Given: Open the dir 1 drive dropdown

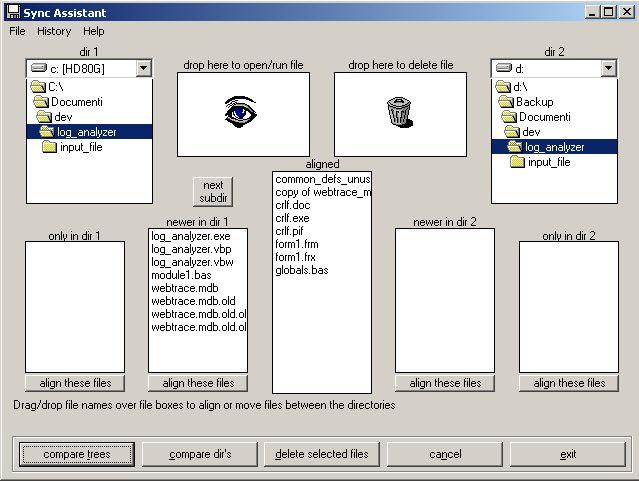Looking at the screenshot, I should pyautogui.click(x=143, y=68).
